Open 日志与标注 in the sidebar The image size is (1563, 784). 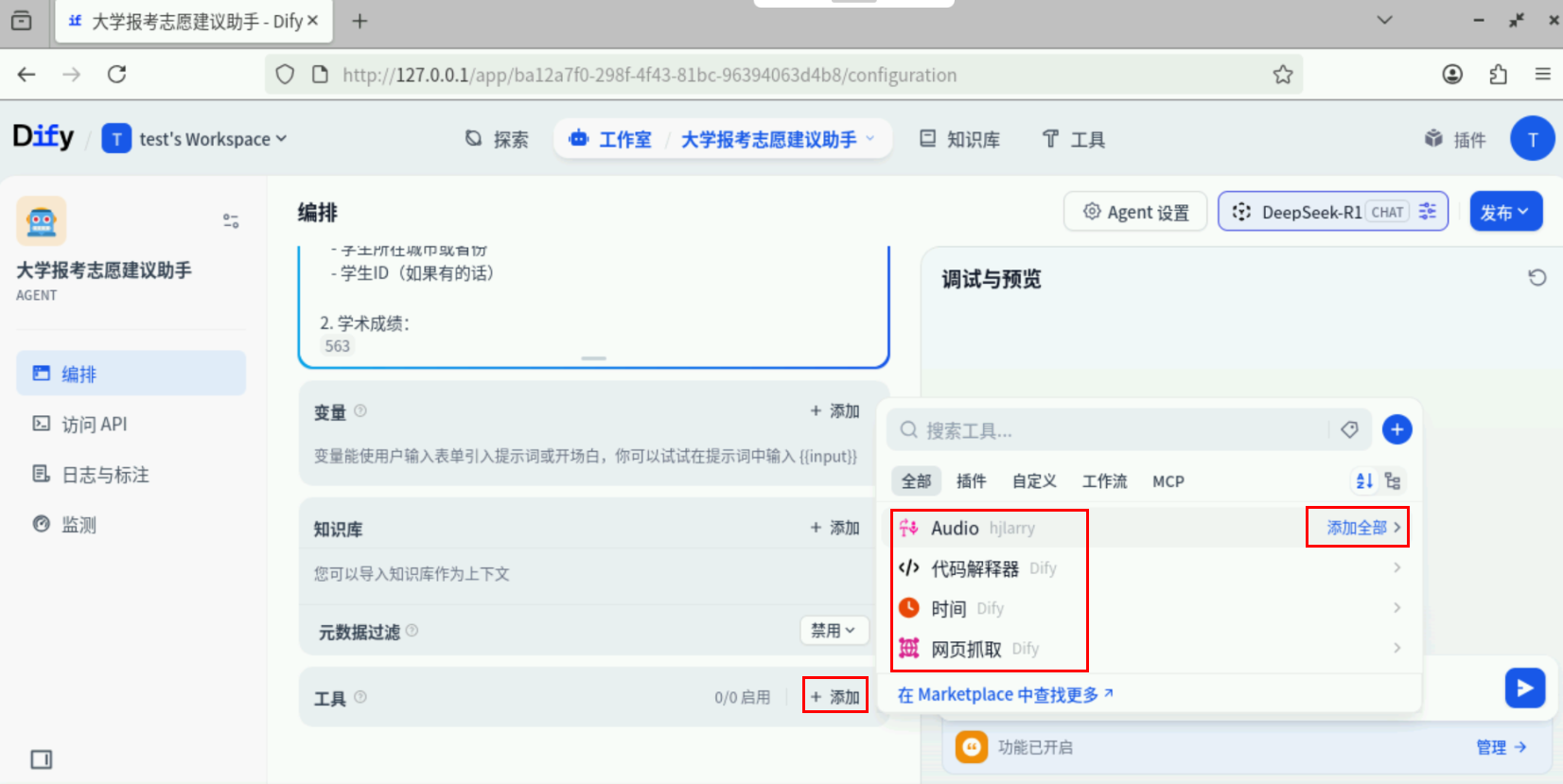(x=132, y=474)
